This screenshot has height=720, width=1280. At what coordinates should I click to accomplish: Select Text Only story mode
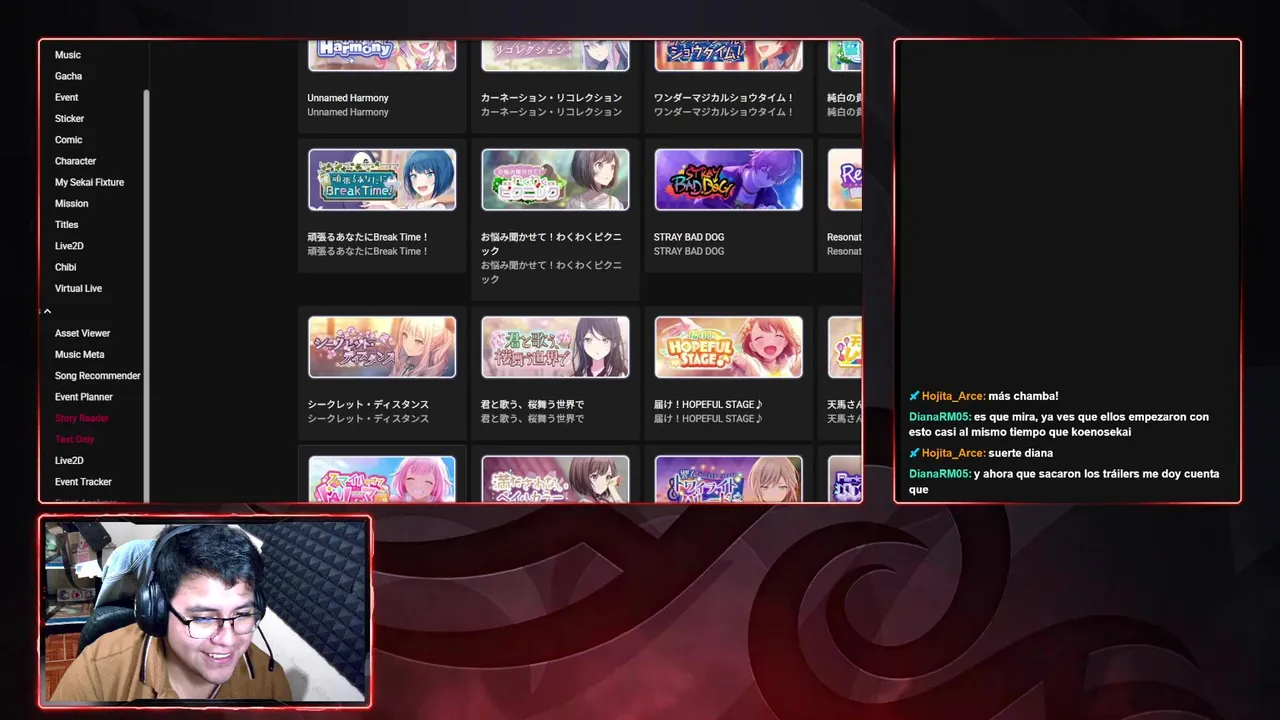(x=74, y=439)
